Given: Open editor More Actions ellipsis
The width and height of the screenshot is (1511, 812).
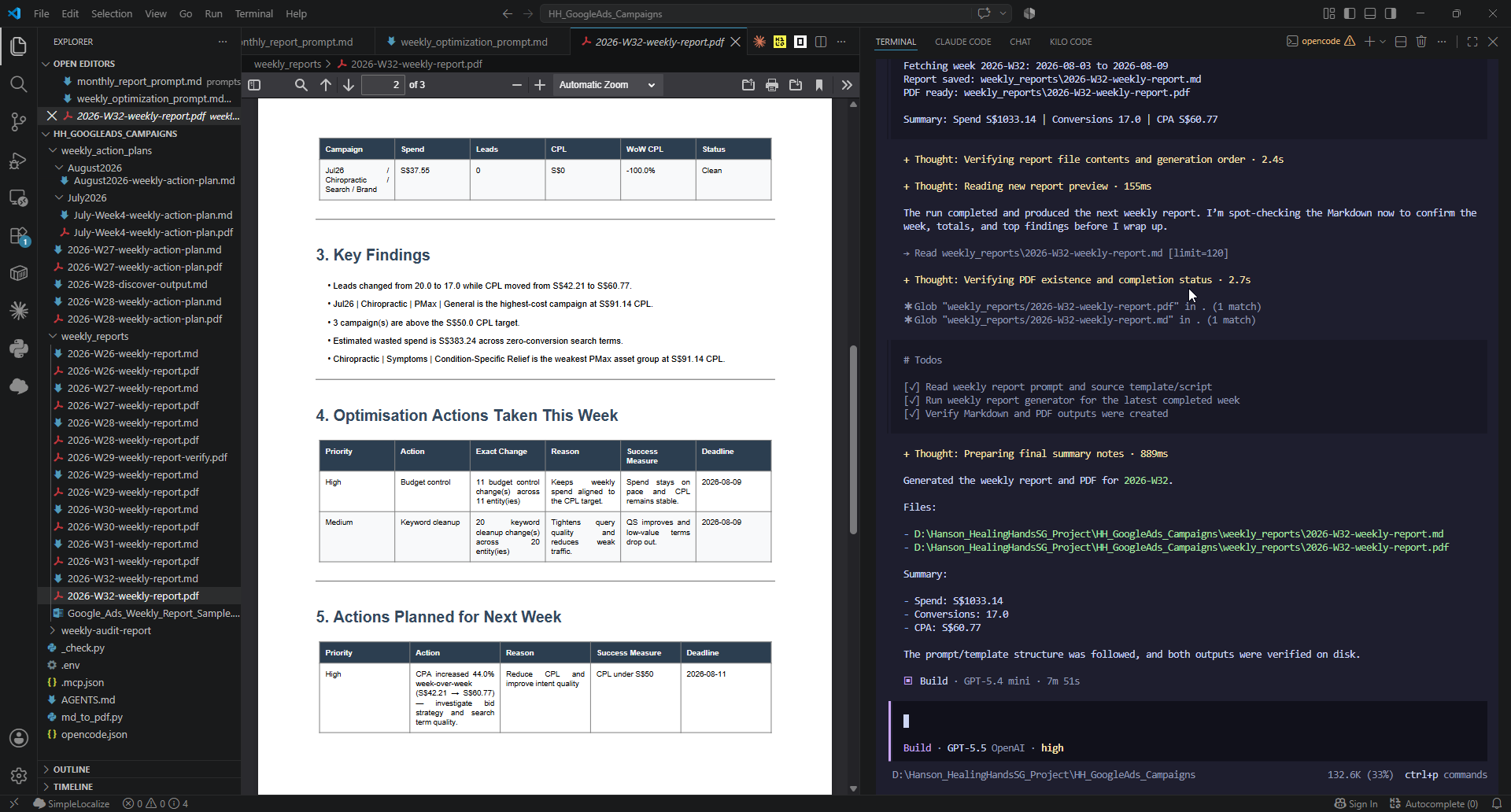Looking at the screenshot, I should (x=841, y=42).
